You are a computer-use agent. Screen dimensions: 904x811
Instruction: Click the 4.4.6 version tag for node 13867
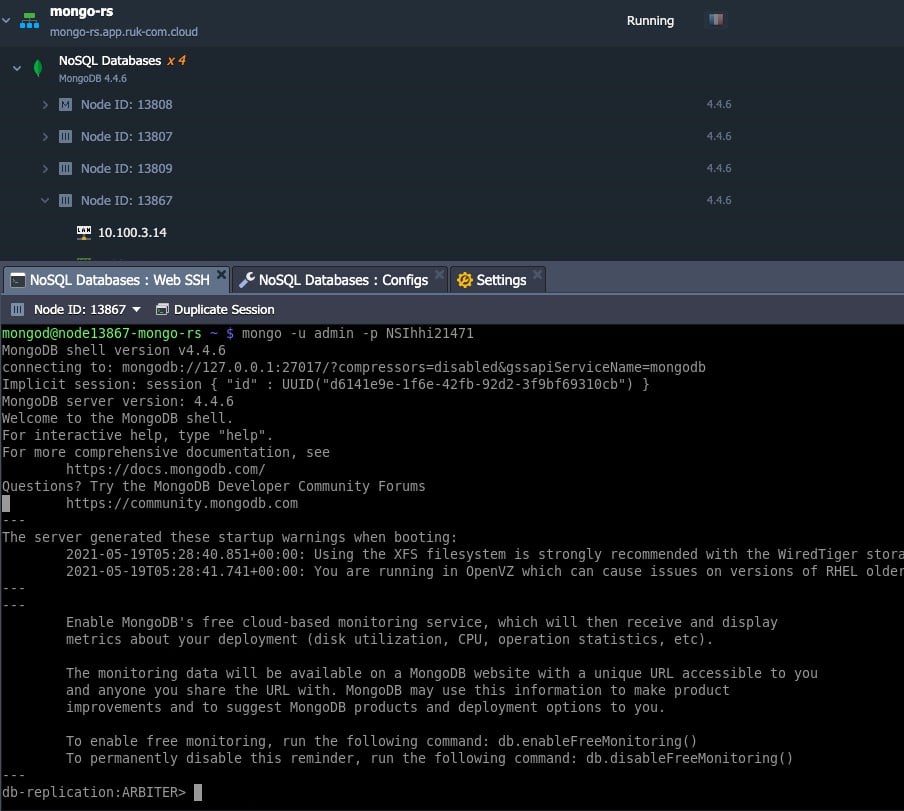click(x=719, y=200)
